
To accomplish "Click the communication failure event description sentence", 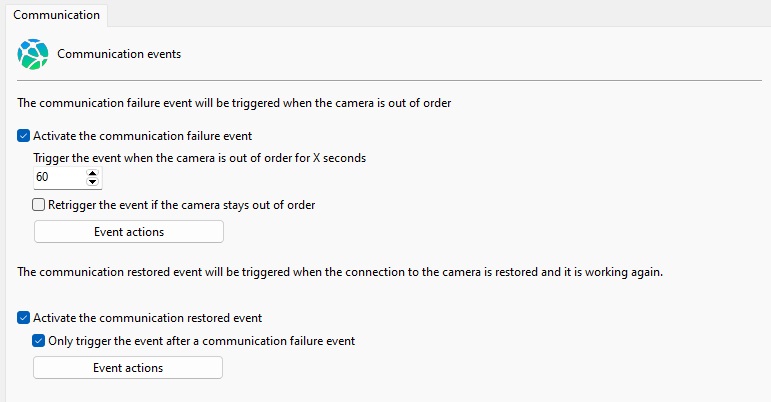I will click(x=234, y=103).
